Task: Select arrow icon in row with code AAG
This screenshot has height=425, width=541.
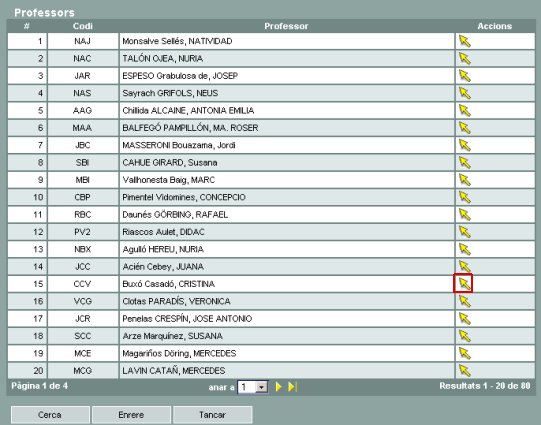Action: pyautogui.click(x=464, y=110)
